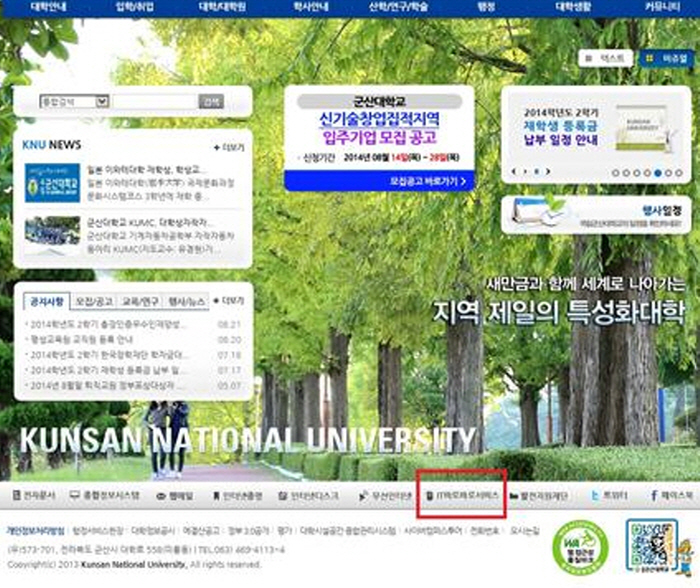700x588 pixels.
Task: Expand KNU NEWS with the 더보기 link
Action: point(229,147)
